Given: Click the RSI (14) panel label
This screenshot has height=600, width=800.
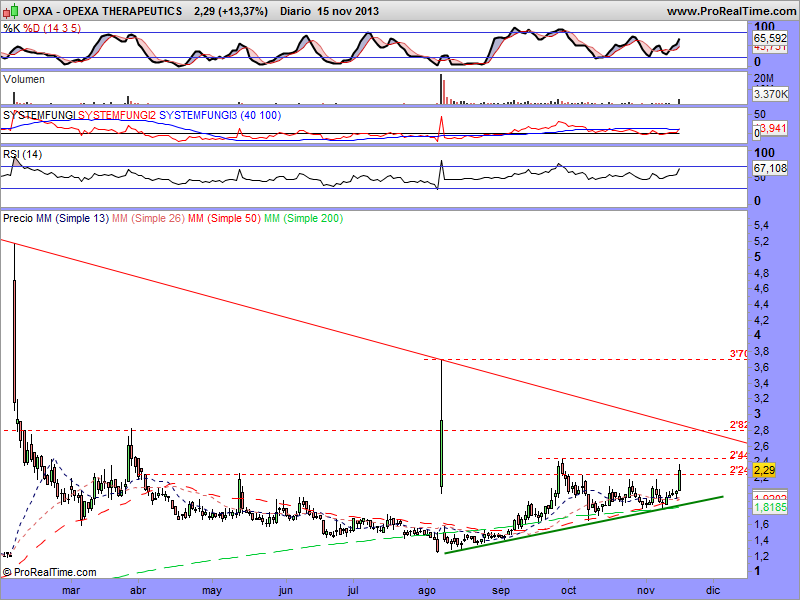Looking at the screenshot, I should point(22,154).
